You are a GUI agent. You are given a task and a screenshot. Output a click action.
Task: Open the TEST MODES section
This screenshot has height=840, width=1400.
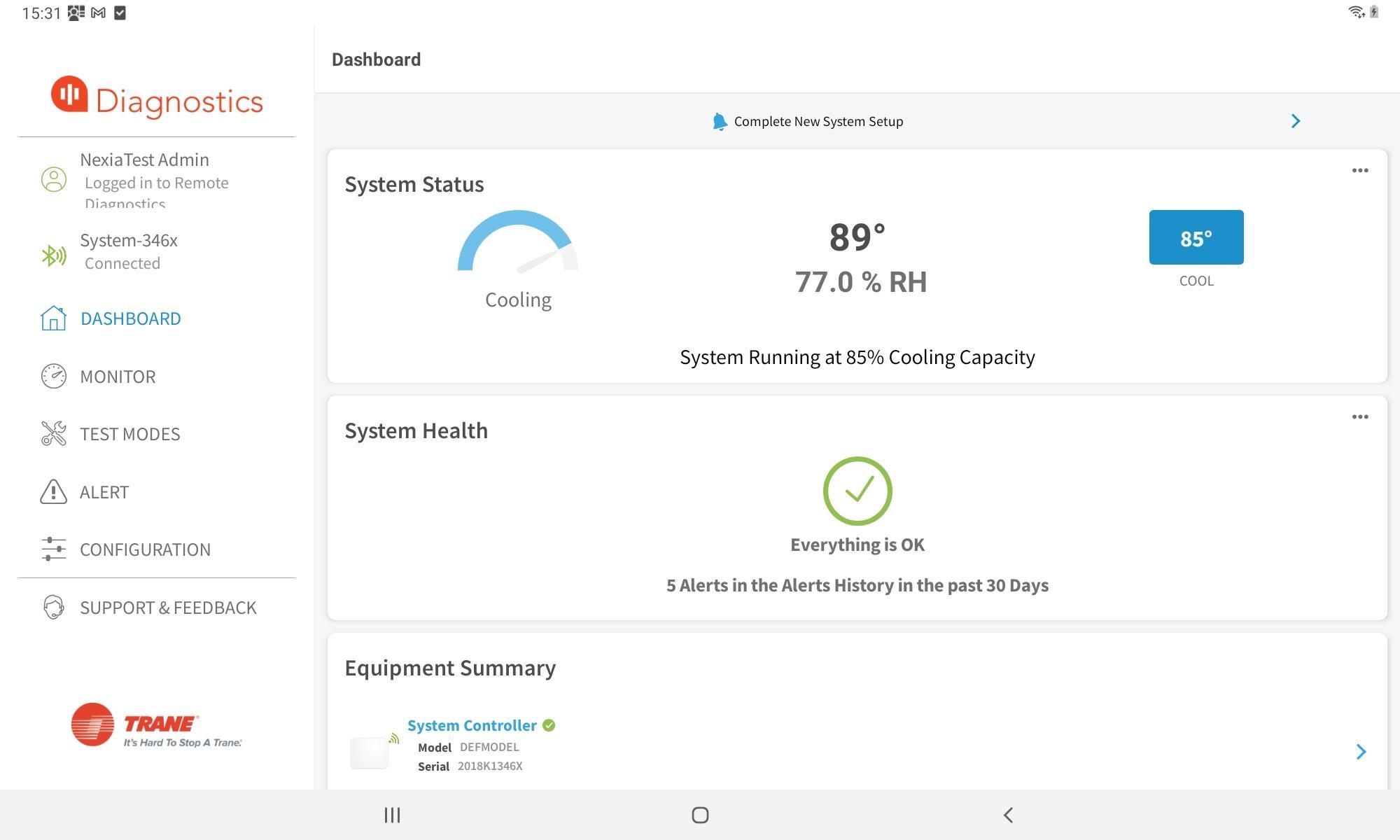click(130, 434)
